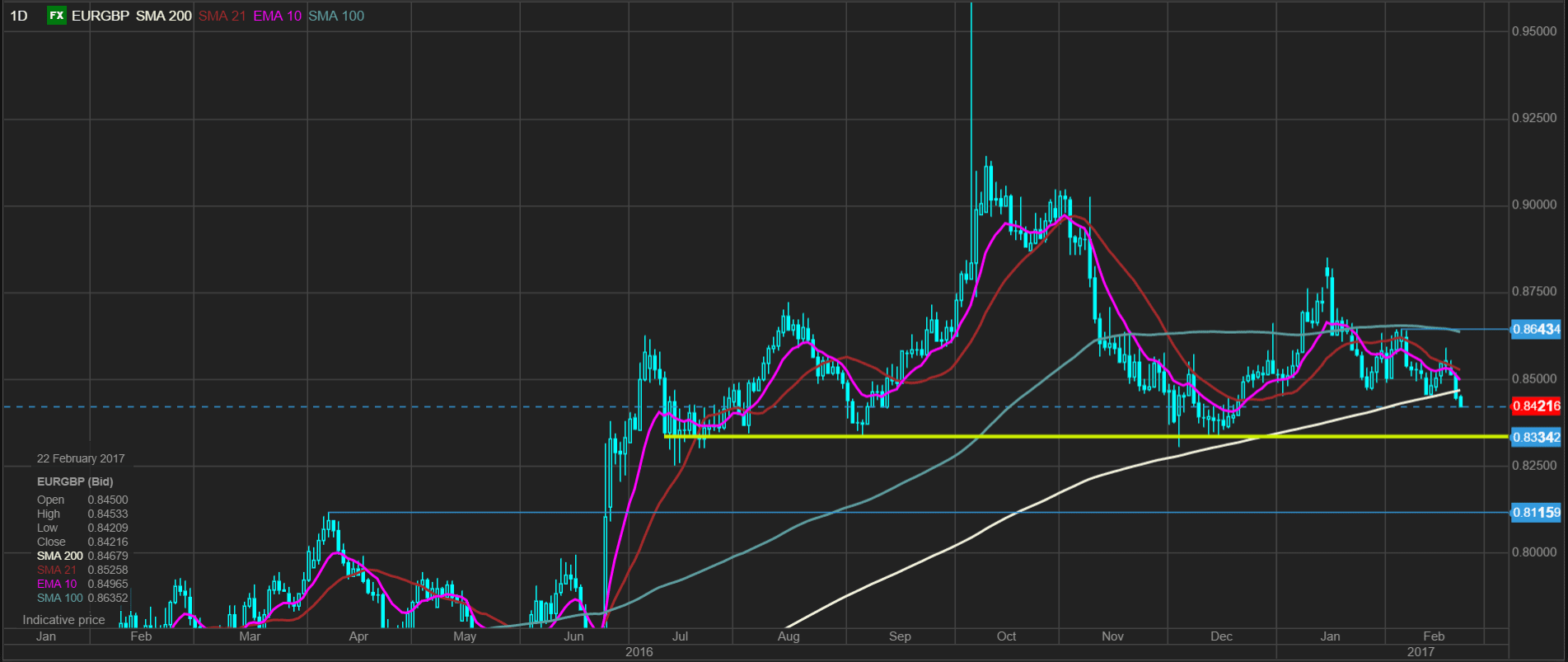Click the 2017 year label on time axis
The width and height of the screenshot is (1568, 662).
[1421, 652]
